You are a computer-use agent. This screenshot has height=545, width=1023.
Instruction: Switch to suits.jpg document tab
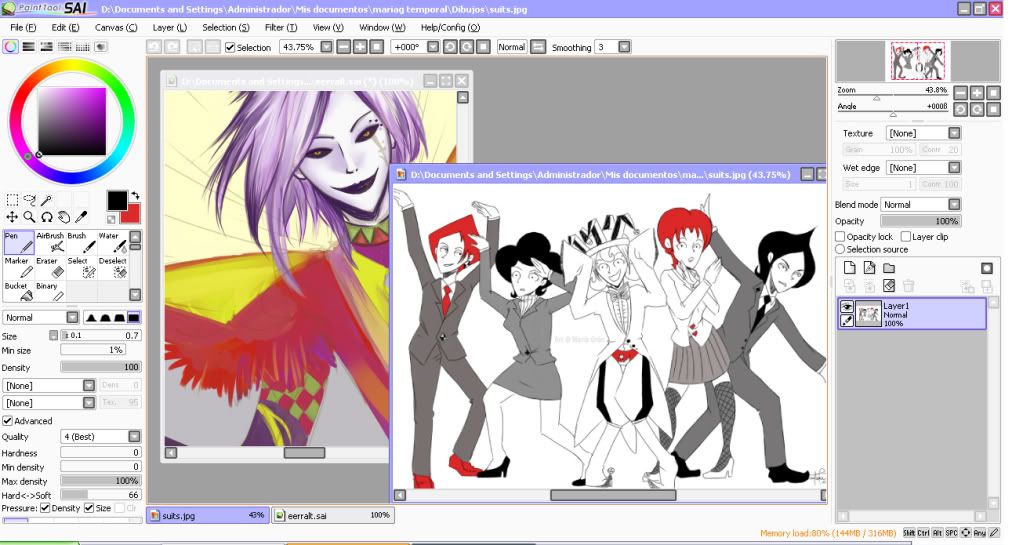[x=207, y=515]
